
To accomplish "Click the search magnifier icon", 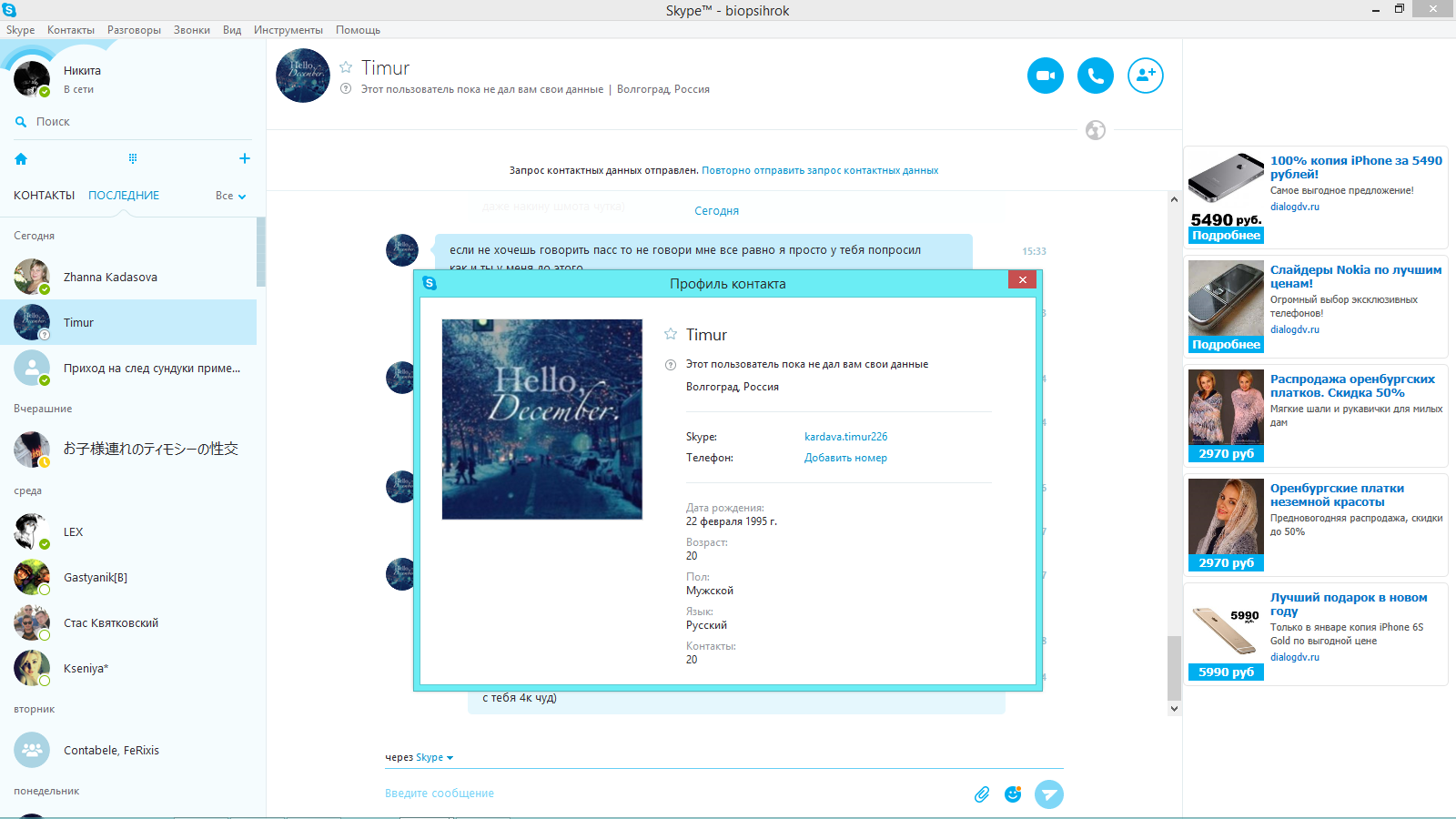I will tap(21, 122).
